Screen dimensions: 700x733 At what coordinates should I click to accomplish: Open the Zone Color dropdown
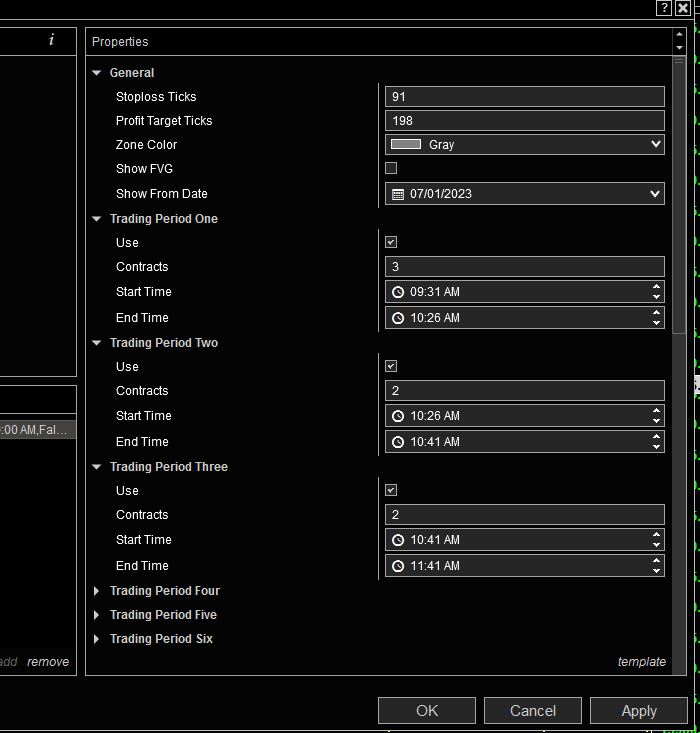pyautogui.click(x=525, y=144)
